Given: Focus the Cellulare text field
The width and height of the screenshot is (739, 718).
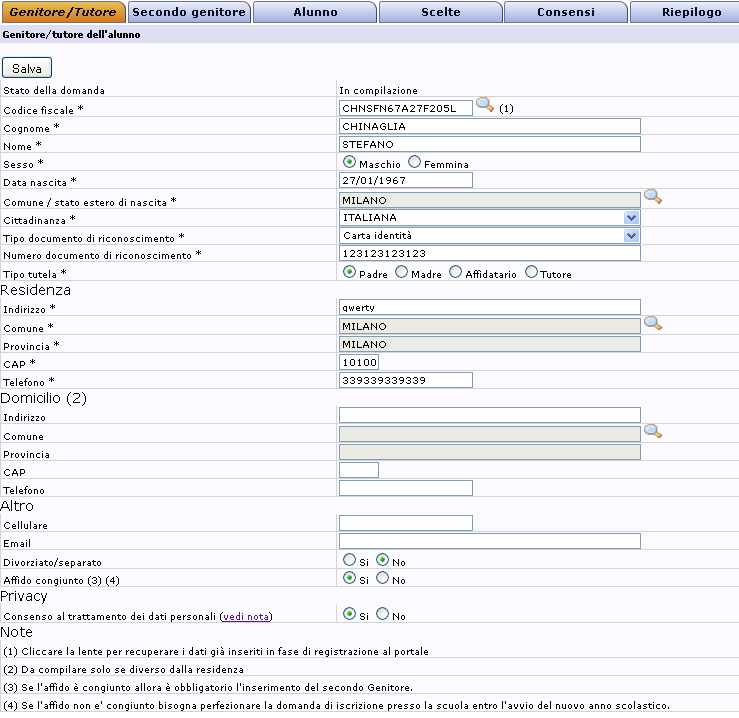Looking at the screenshot, I should pos(406,523).
